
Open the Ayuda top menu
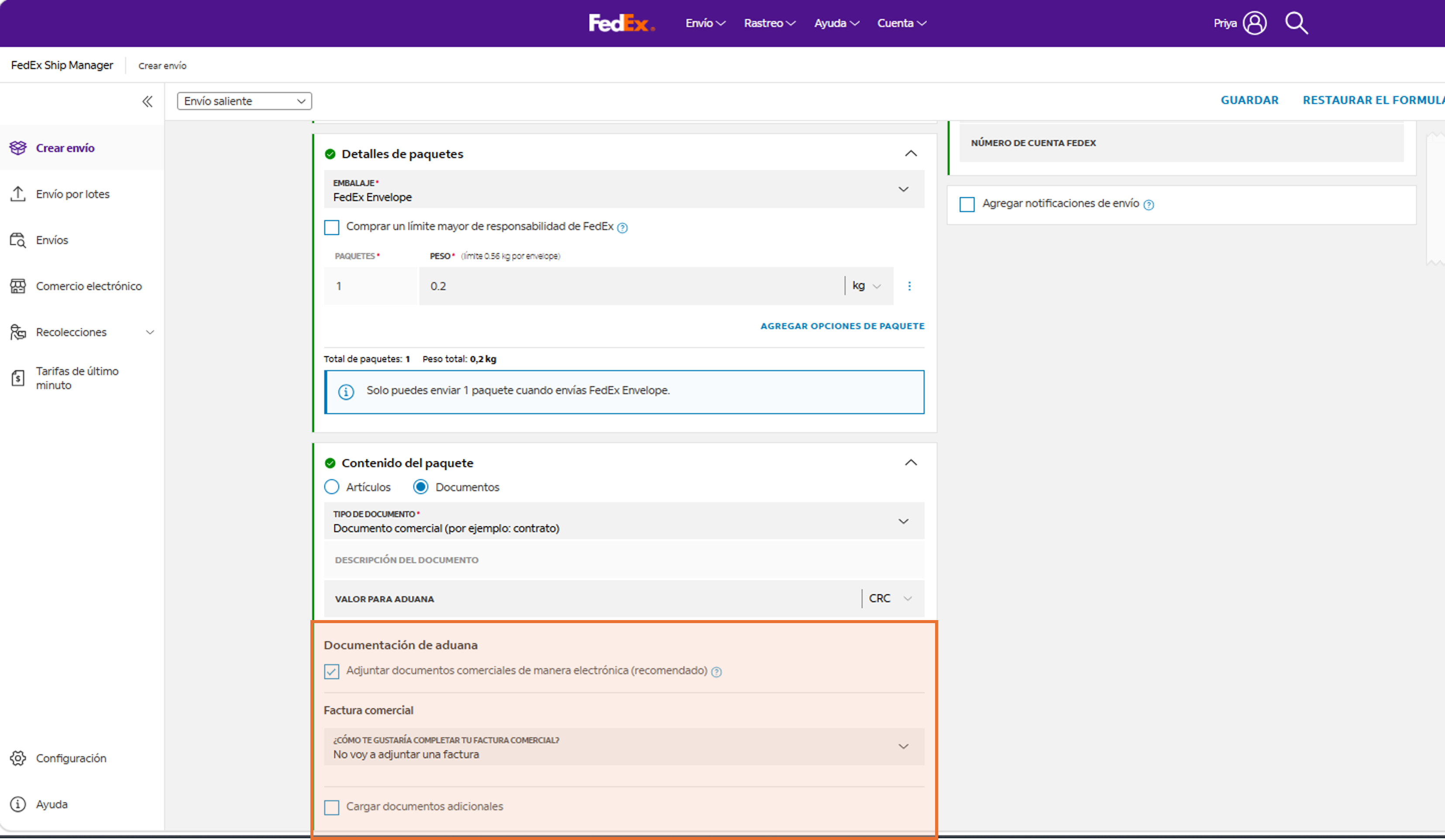pos(836,24)
